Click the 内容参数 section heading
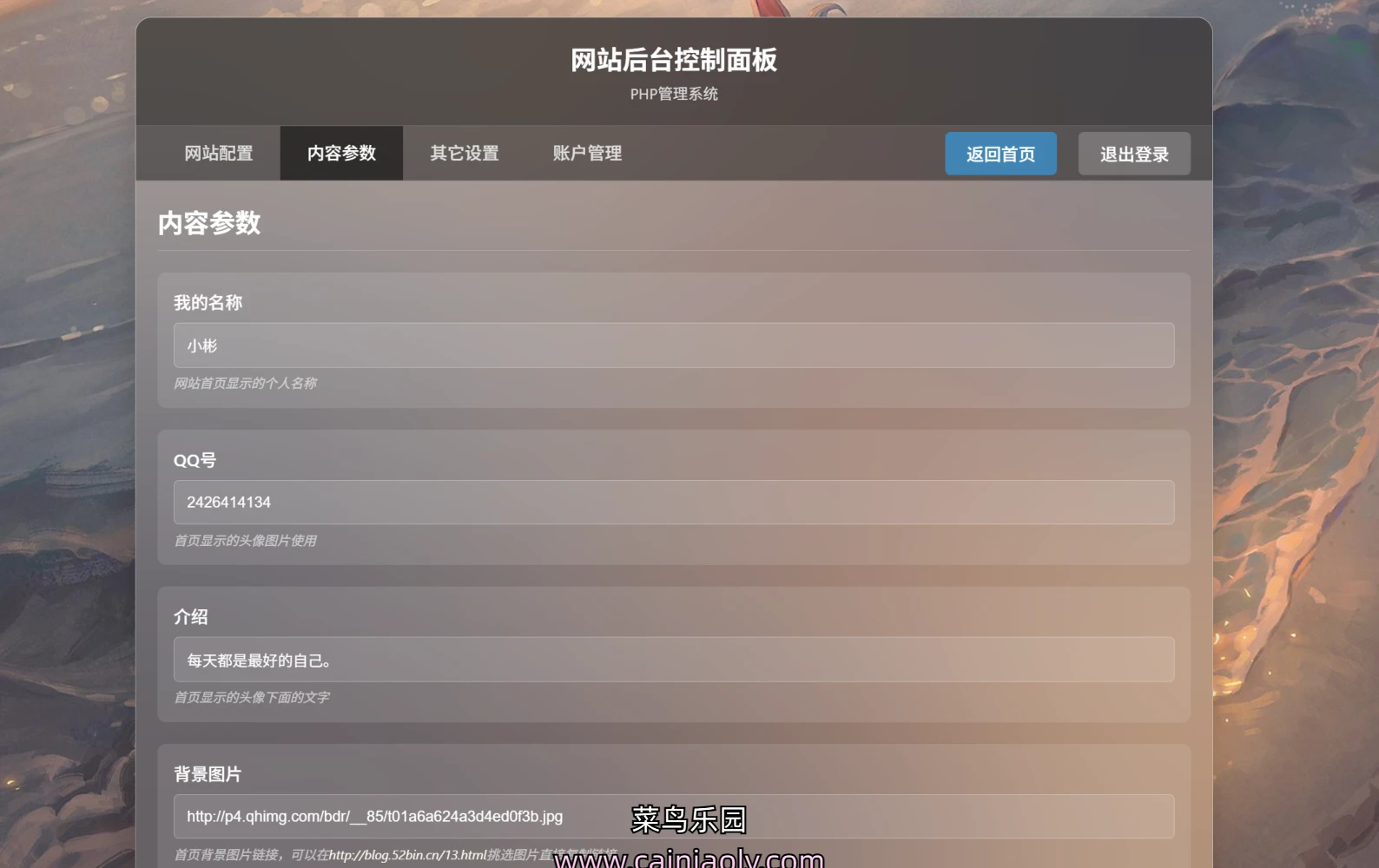 pos(209,223)
